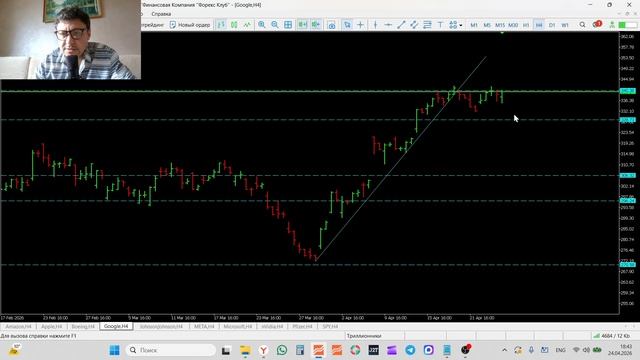Open the Справка help menu
The height and width of the screenshot is (360, 640).
tap(161, 14)
